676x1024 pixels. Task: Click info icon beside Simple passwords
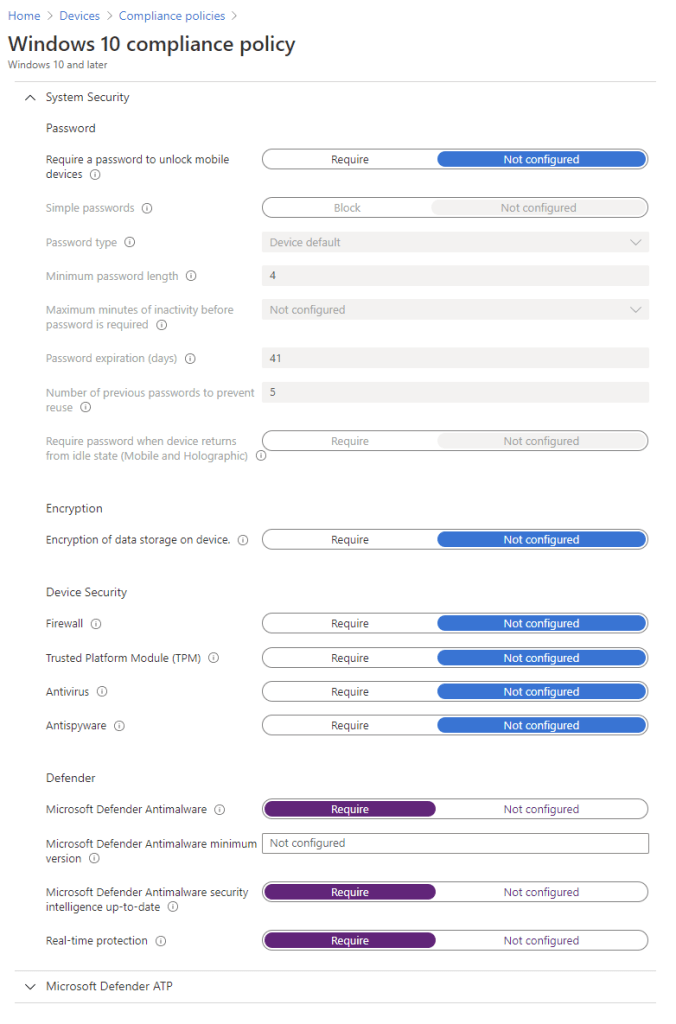point(147,209)
